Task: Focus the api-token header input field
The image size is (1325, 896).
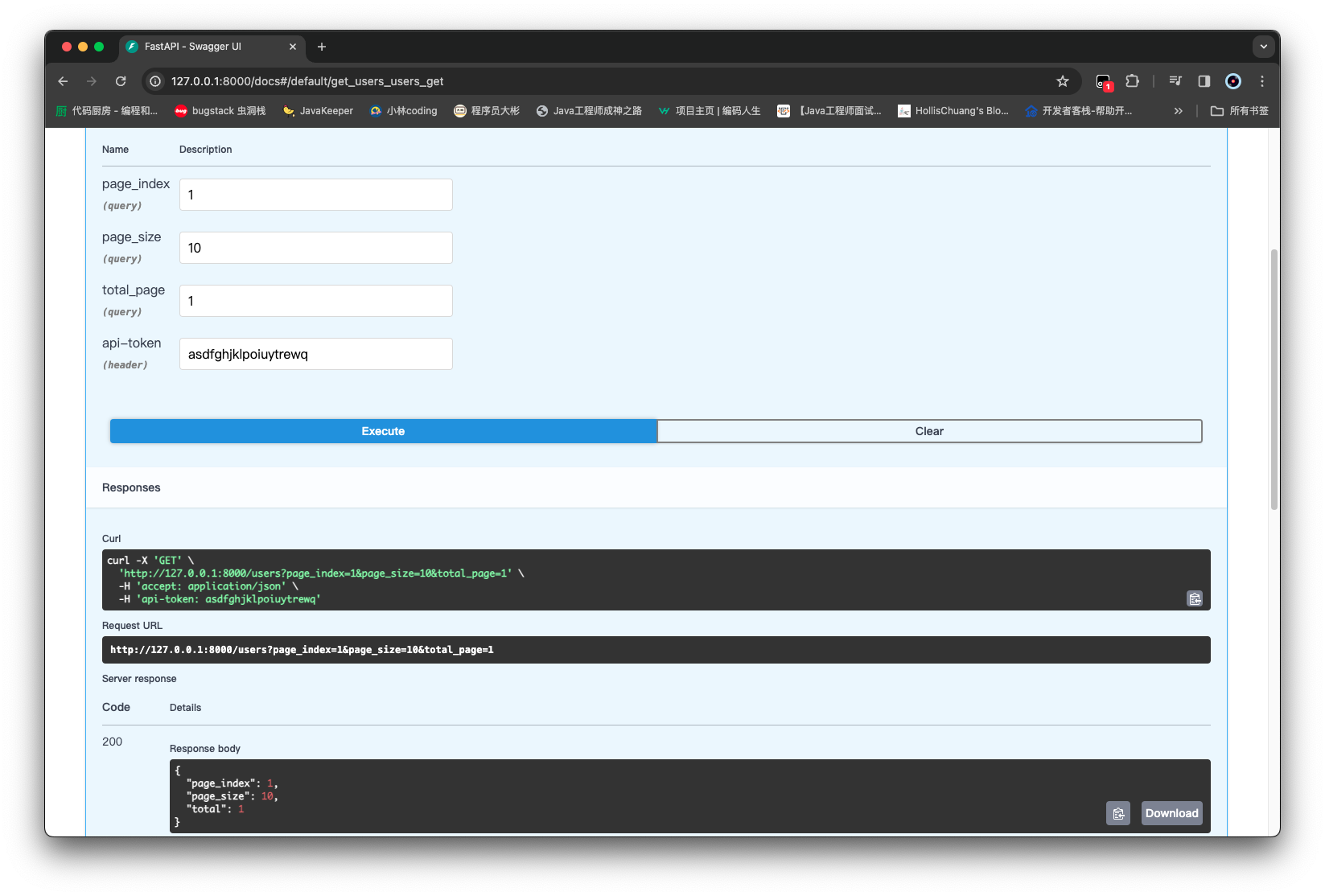Action: pos(316,354)
